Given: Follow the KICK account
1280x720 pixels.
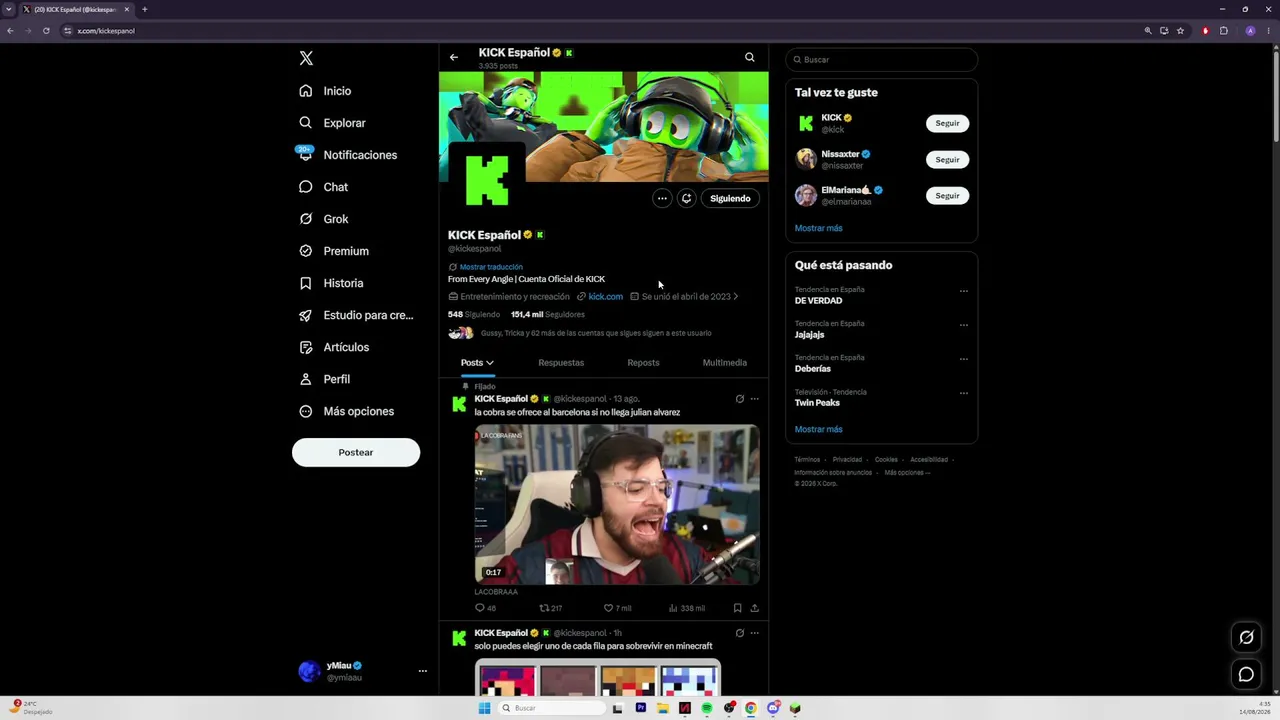Looking at the screenshot, I should (947, 123).
